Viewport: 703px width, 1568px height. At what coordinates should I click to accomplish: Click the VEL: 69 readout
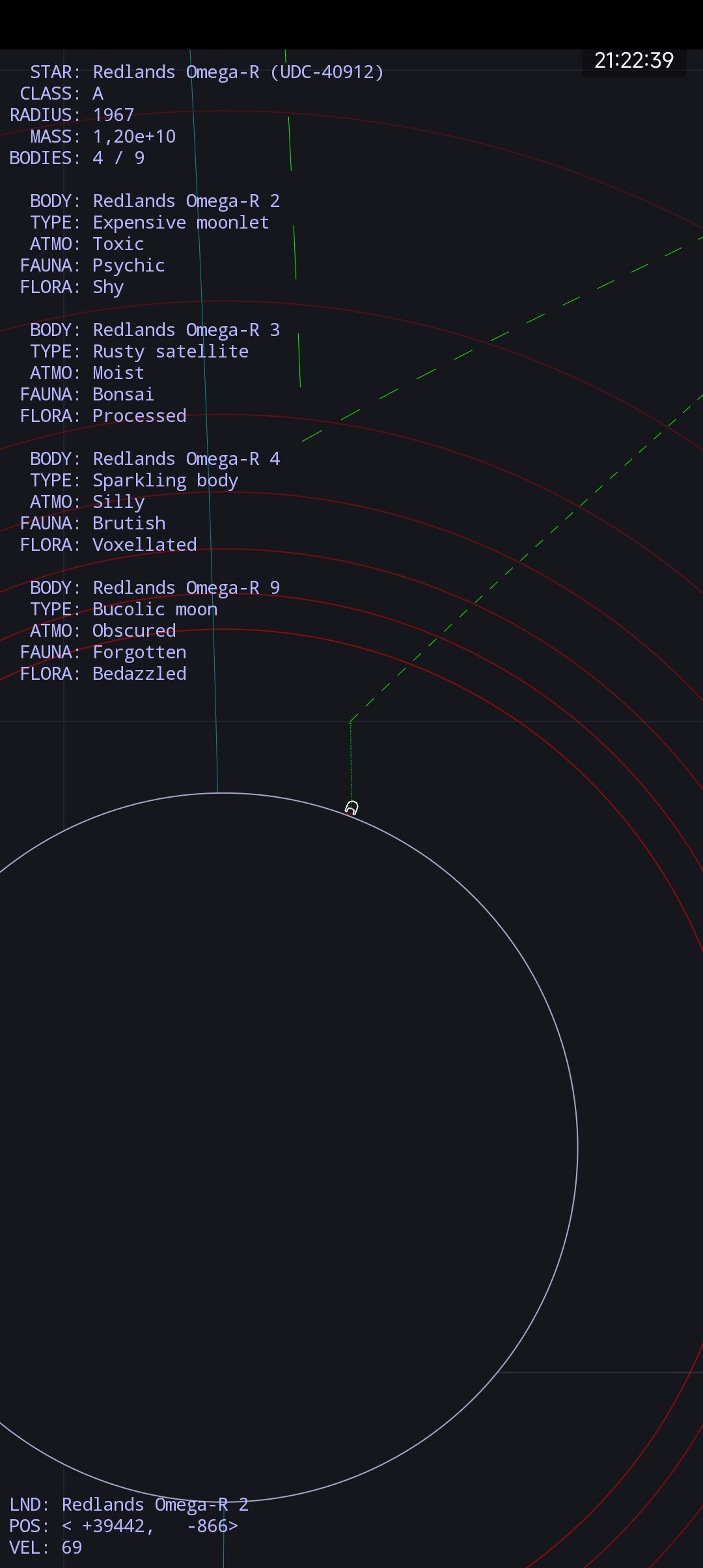(46, 1547)
